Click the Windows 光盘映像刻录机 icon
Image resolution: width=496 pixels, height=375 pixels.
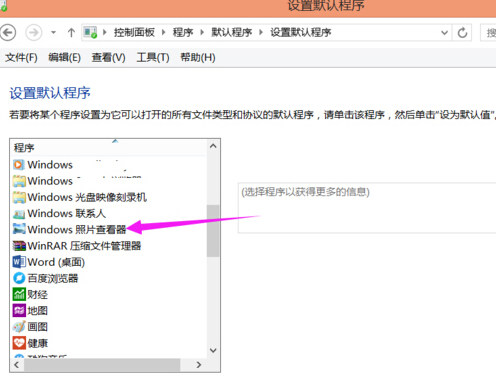pos(19,197)
